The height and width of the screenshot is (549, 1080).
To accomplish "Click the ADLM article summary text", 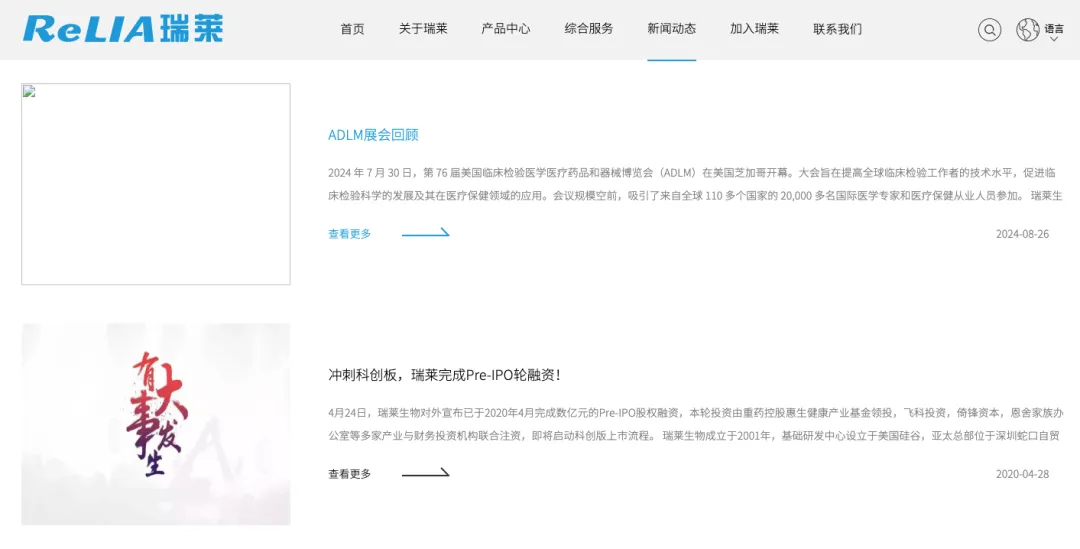I will click(x=696, y=184).
